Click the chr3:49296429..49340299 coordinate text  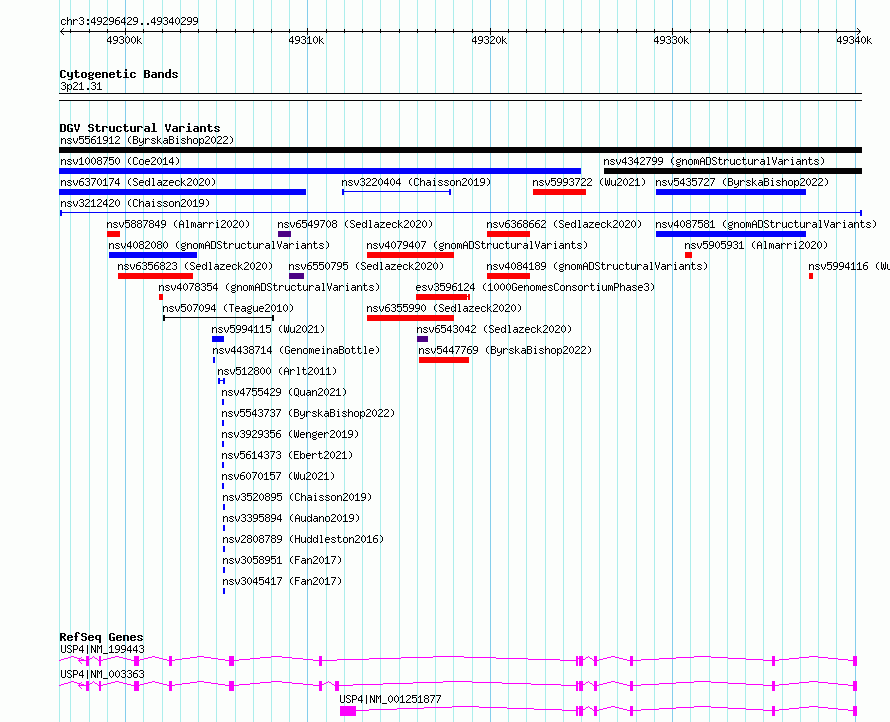[x=129, y=21]
